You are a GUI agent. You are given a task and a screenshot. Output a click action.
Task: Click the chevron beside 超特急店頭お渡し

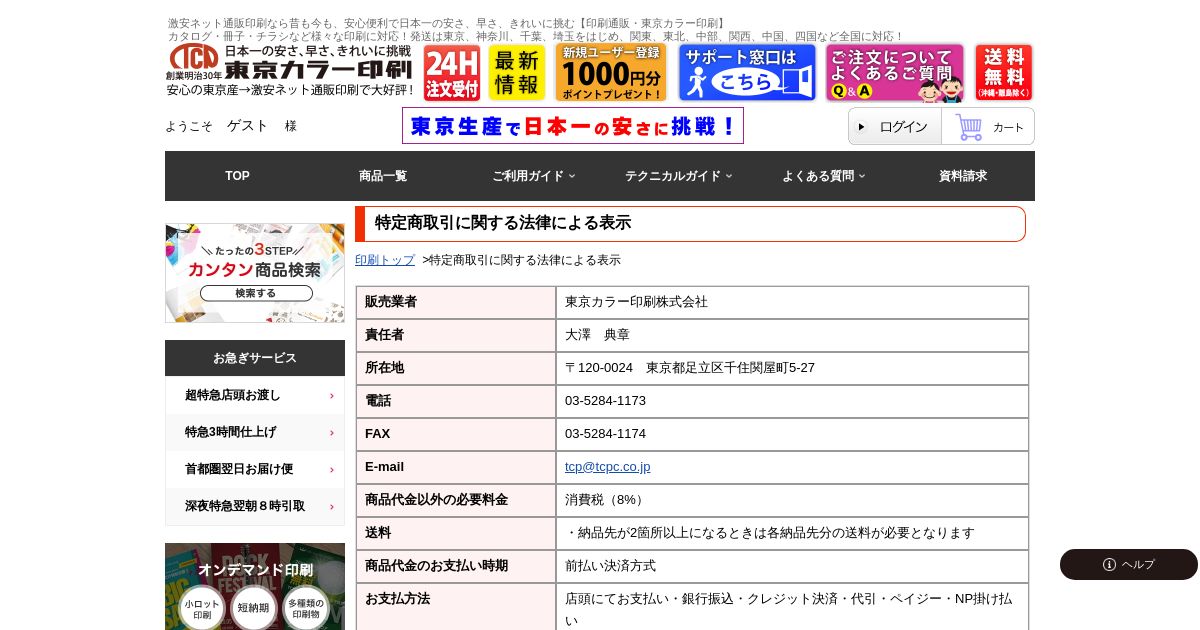click(332, 396)
